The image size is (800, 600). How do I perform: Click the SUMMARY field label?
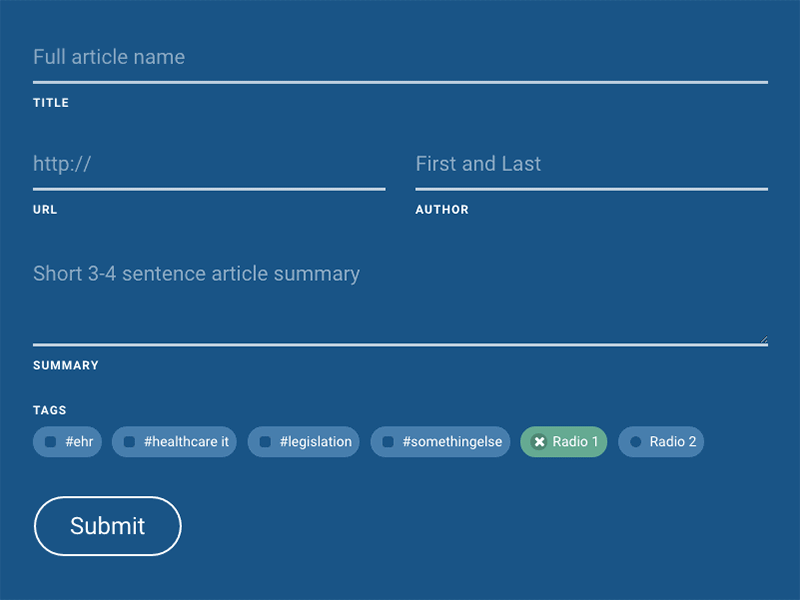[66, 366]
